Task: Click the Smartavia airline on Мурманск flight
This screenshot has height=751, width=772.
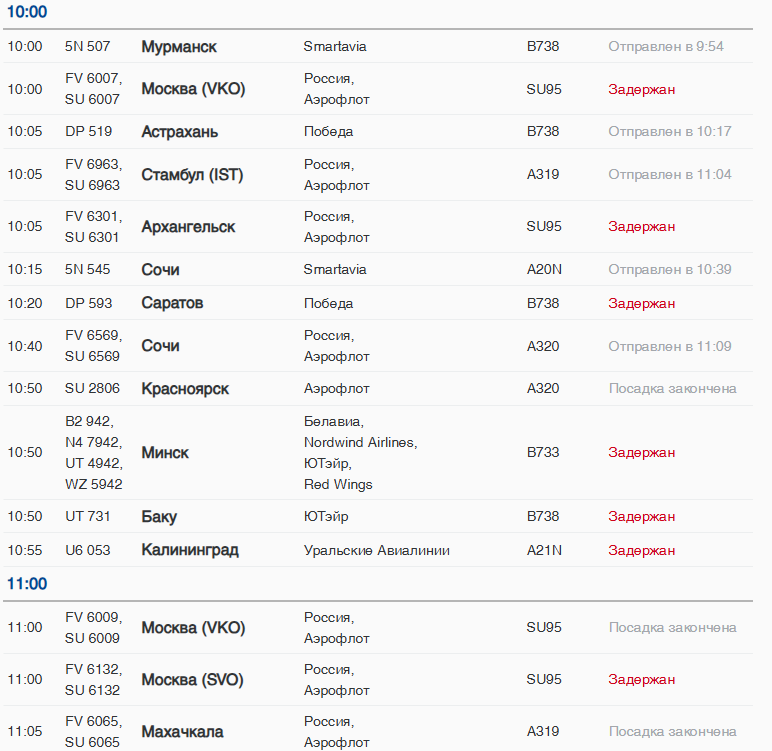Action: coord(335,47)
